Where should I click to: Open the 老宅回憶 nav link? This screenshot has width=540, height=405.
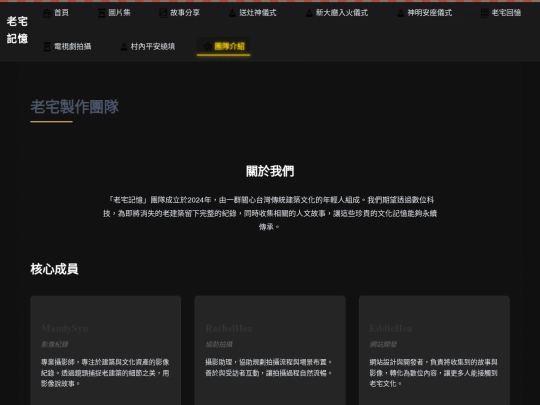pyautogui.click(x=501, y=13)
